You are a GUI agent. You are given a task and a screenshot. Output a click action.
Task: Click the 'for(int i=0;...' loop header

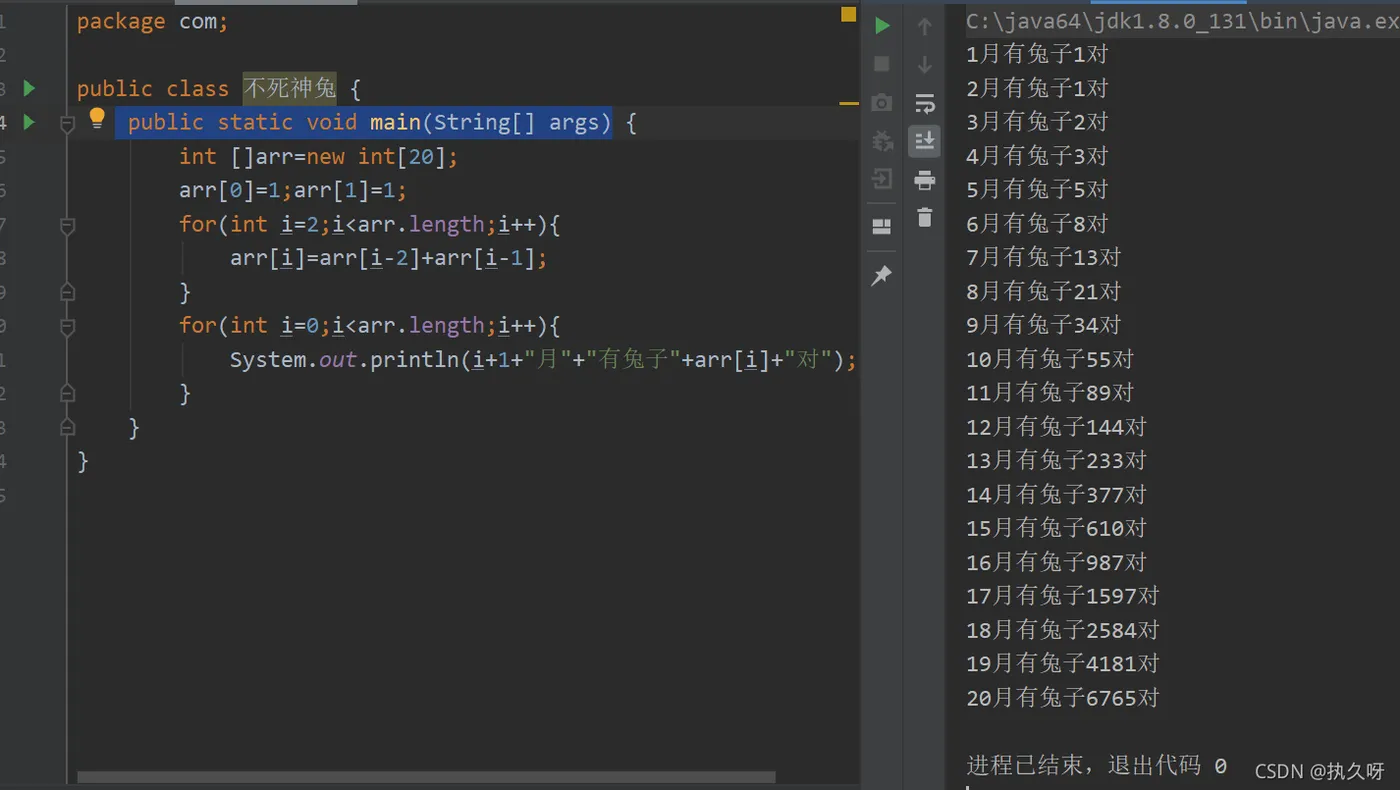click(x=370, y=325)
